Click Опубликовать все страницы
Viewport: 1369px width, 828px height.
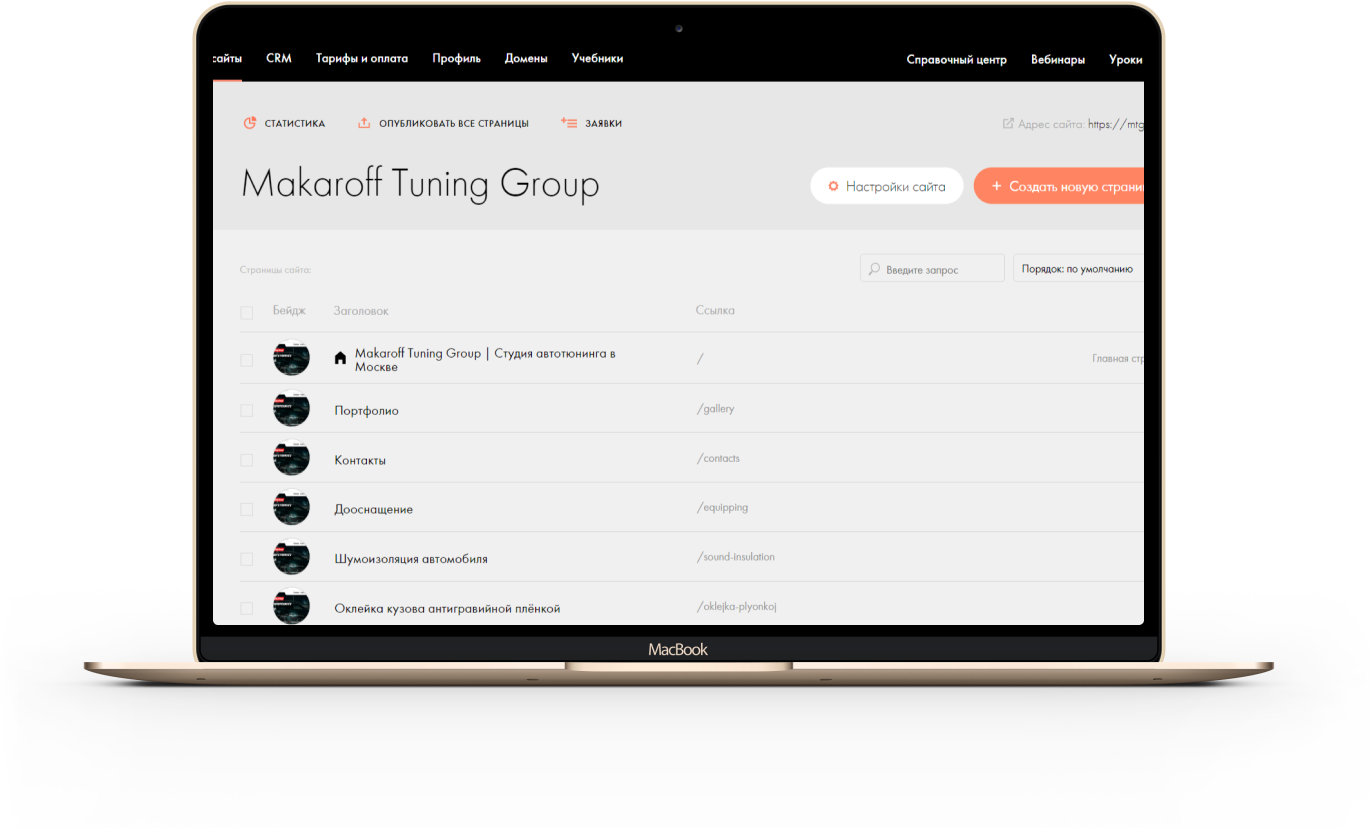(452, 124)
